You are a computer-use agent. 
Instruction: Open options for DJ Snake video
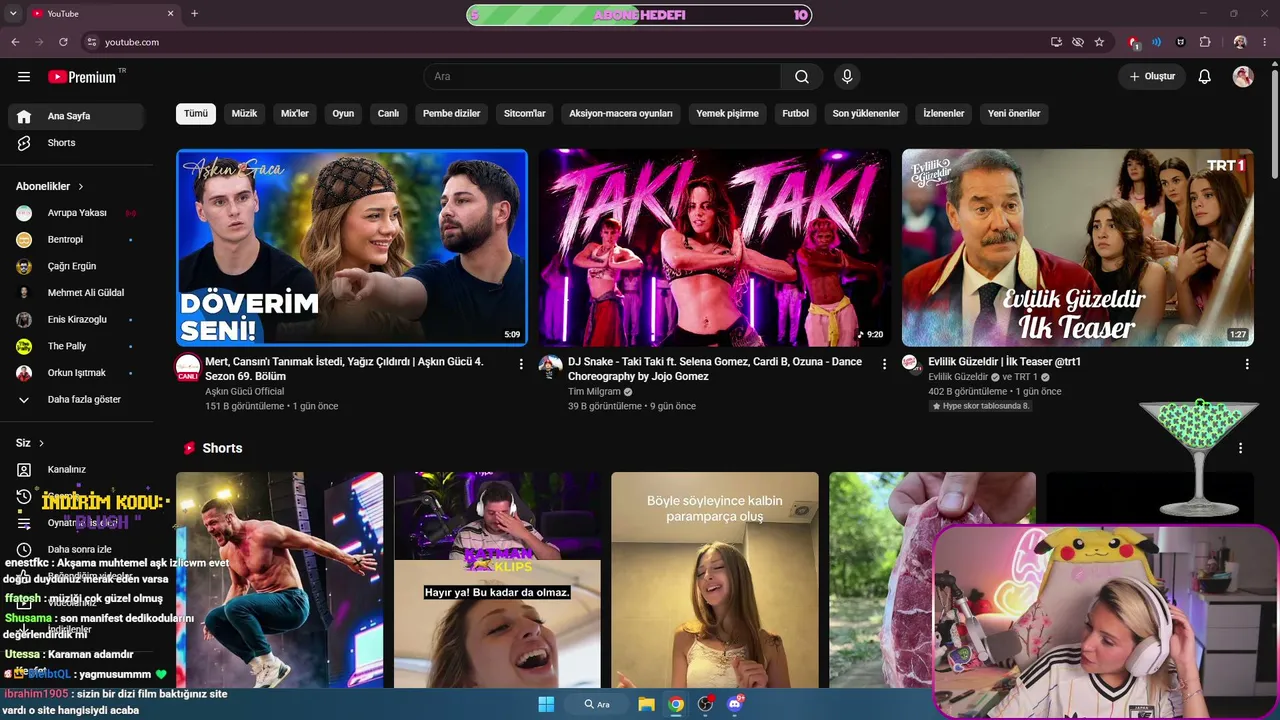point(884,364)
